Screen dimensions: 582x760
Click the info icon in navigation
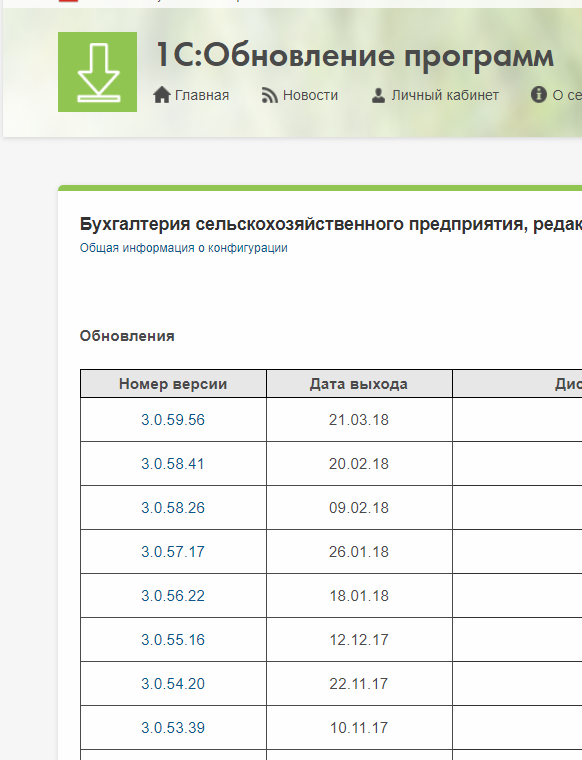click(x=539, y=95)
